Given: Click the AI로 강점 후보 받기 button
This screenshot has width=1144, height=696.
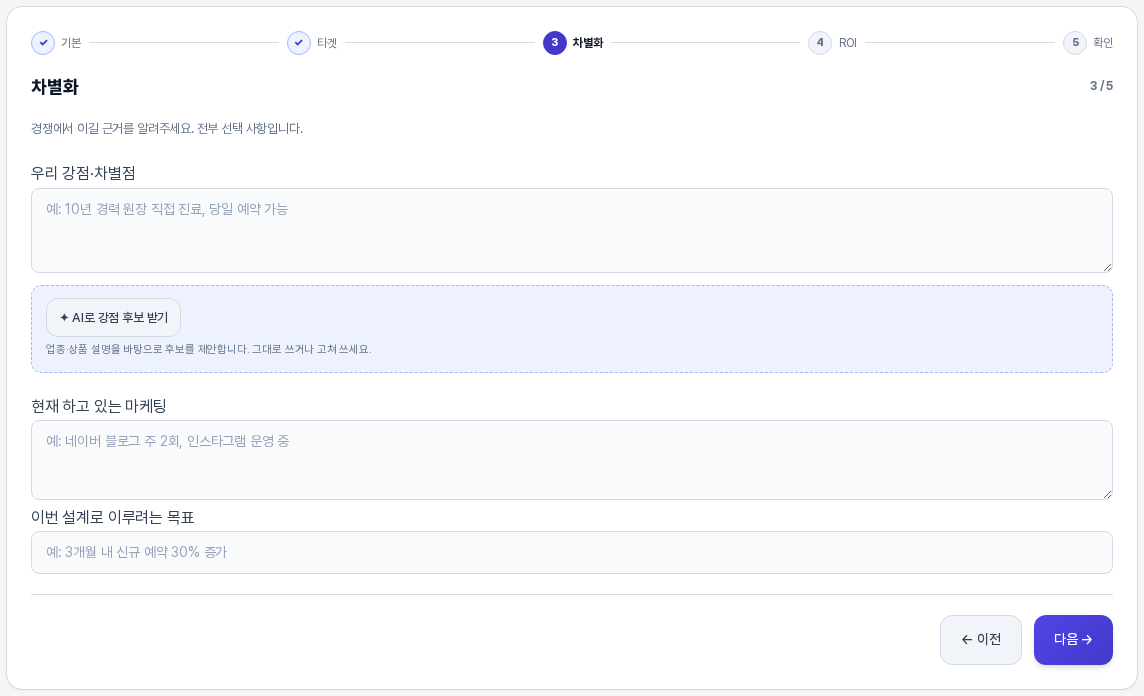Looking at the screenshot, I should coord(113,317).
